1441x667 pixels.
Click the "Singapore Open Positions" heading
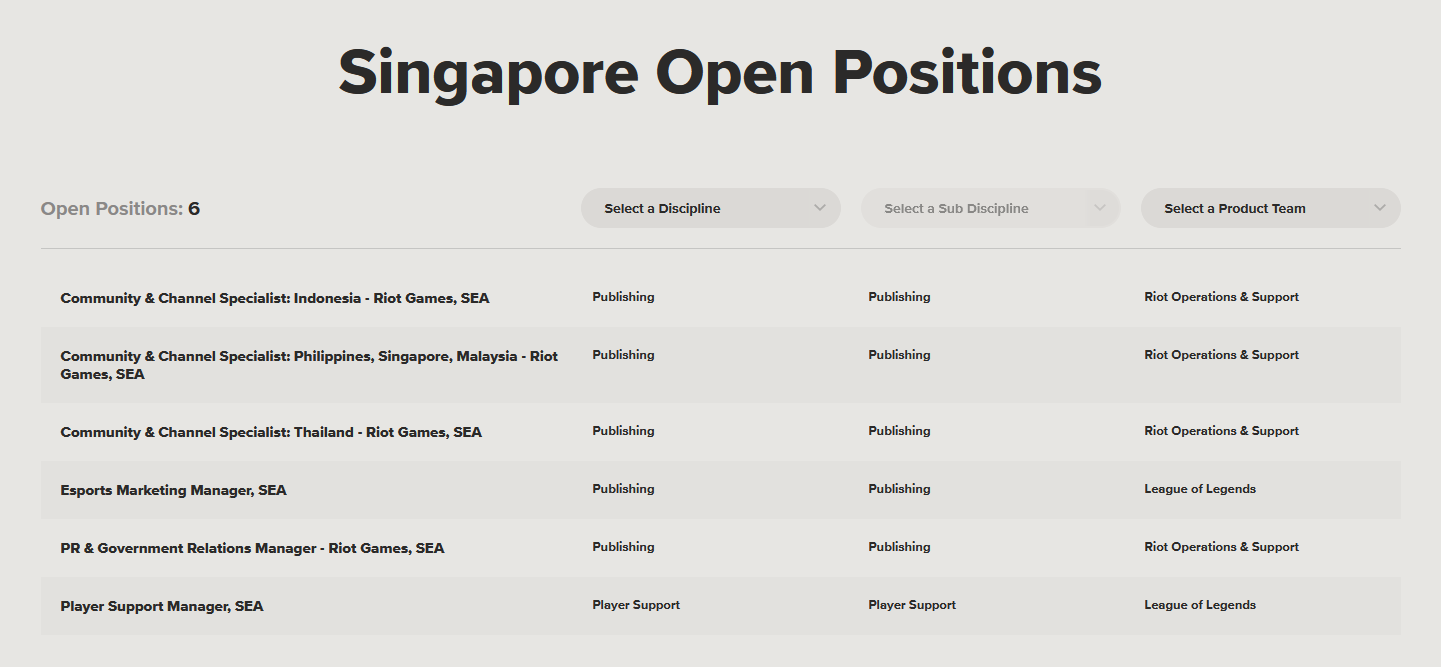click(x=720, y=73)
